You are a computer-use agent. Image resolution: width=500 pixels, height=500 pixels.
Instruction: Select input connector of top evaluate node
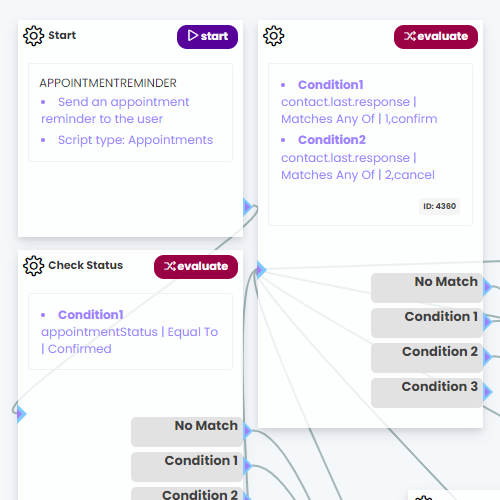261,270
